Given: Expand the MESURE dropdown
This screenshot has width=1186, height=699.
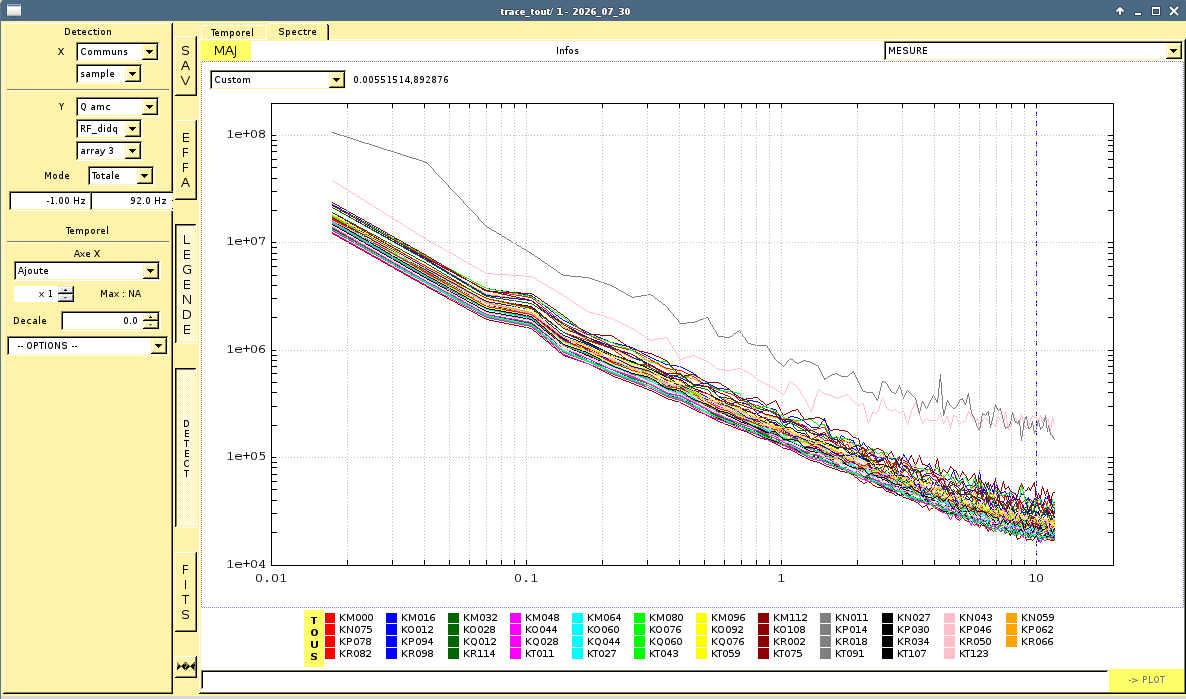Looking at the screenshot, I should (1032, 51).
